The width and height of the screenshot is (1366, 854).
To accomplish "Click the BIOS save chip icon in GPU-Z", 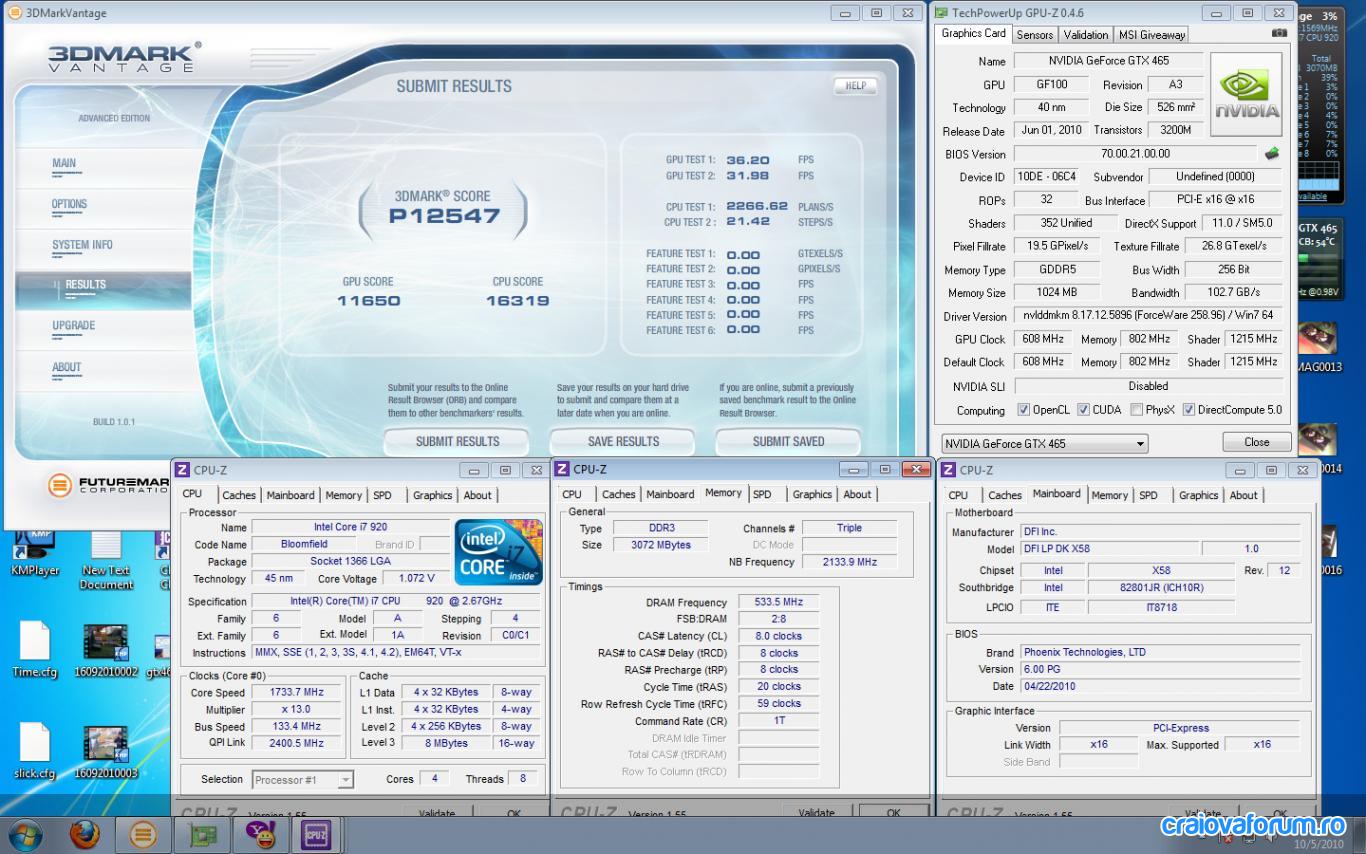I will coord(1272,154).
